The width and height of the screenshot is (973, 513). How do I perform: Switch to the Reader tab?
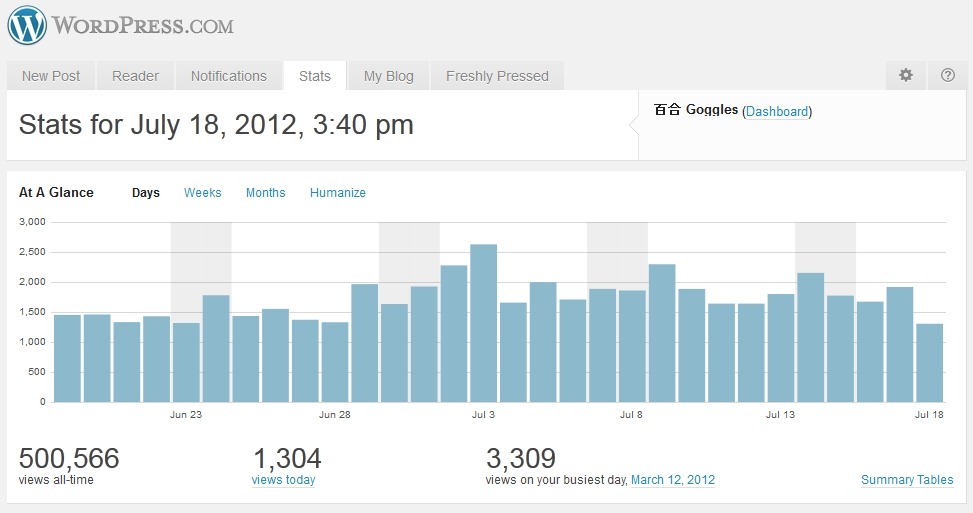(135, 76)
